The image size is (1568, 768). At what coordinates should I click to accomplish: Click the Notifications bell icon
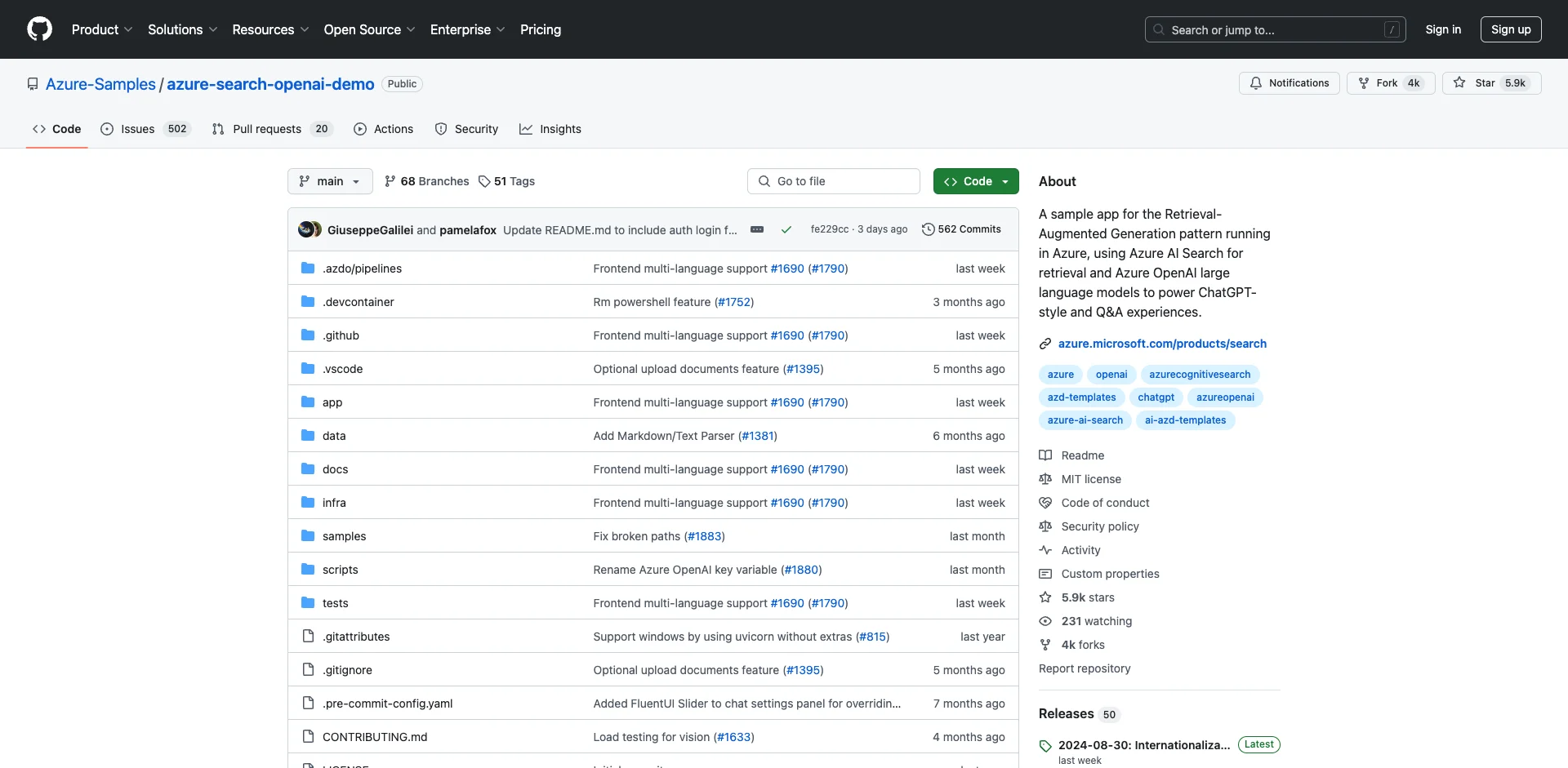(x=1256, y=83)
